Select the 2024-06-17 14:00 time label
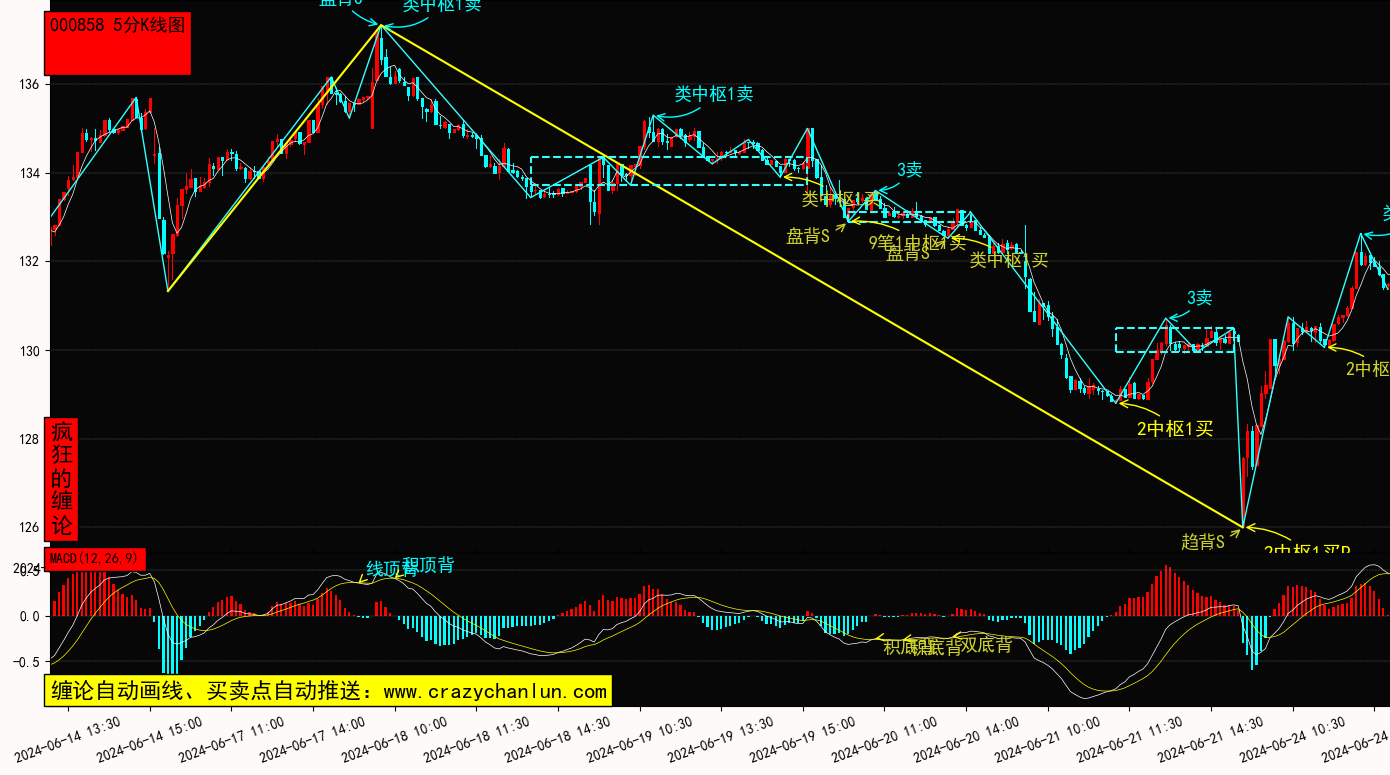The image size is (1390, 775). (313, 739)
